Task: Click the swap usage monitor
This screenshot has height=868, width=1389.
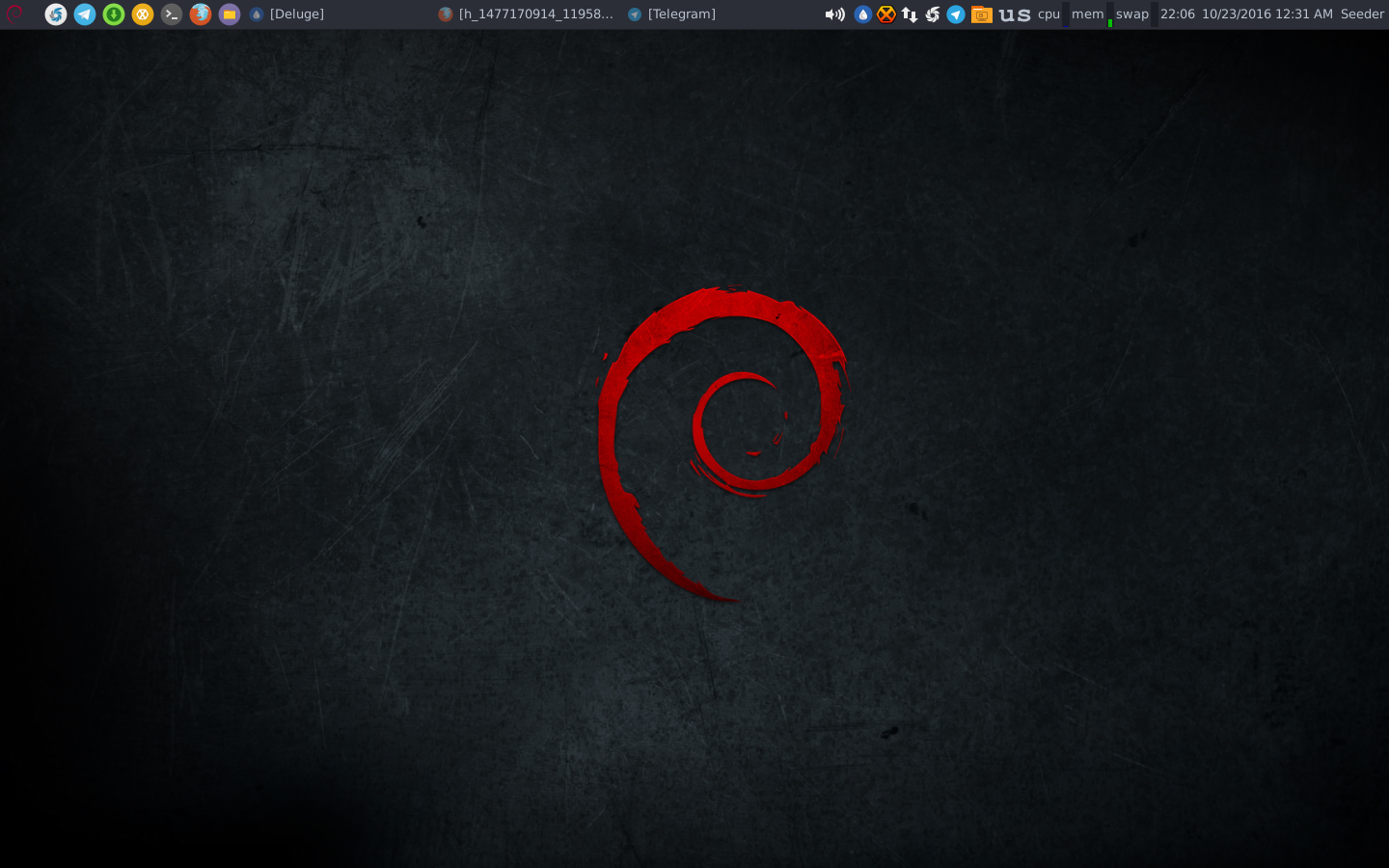Action: pyautogui.click(x=1136, y=14)
